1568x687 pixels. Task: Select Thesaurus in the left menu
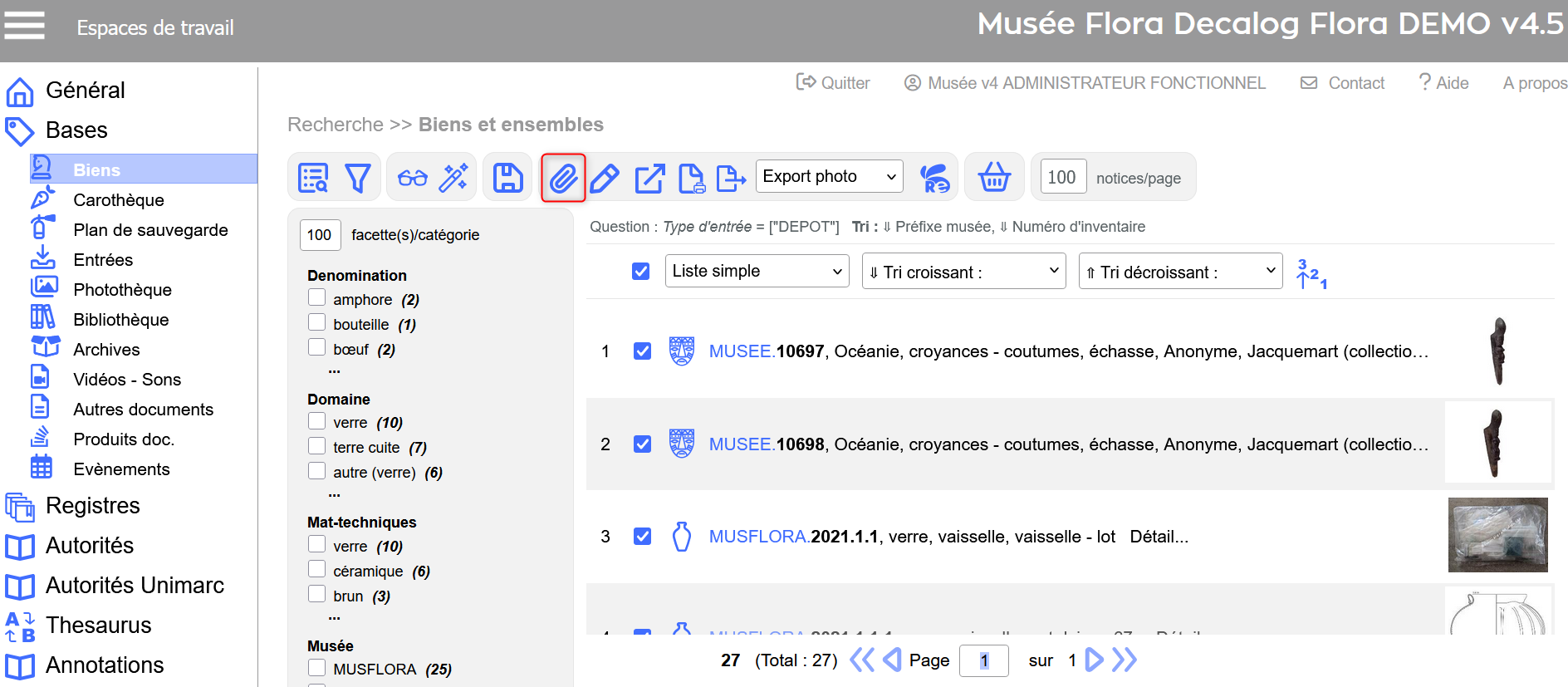pyautogui.click(x=98, y=625)
